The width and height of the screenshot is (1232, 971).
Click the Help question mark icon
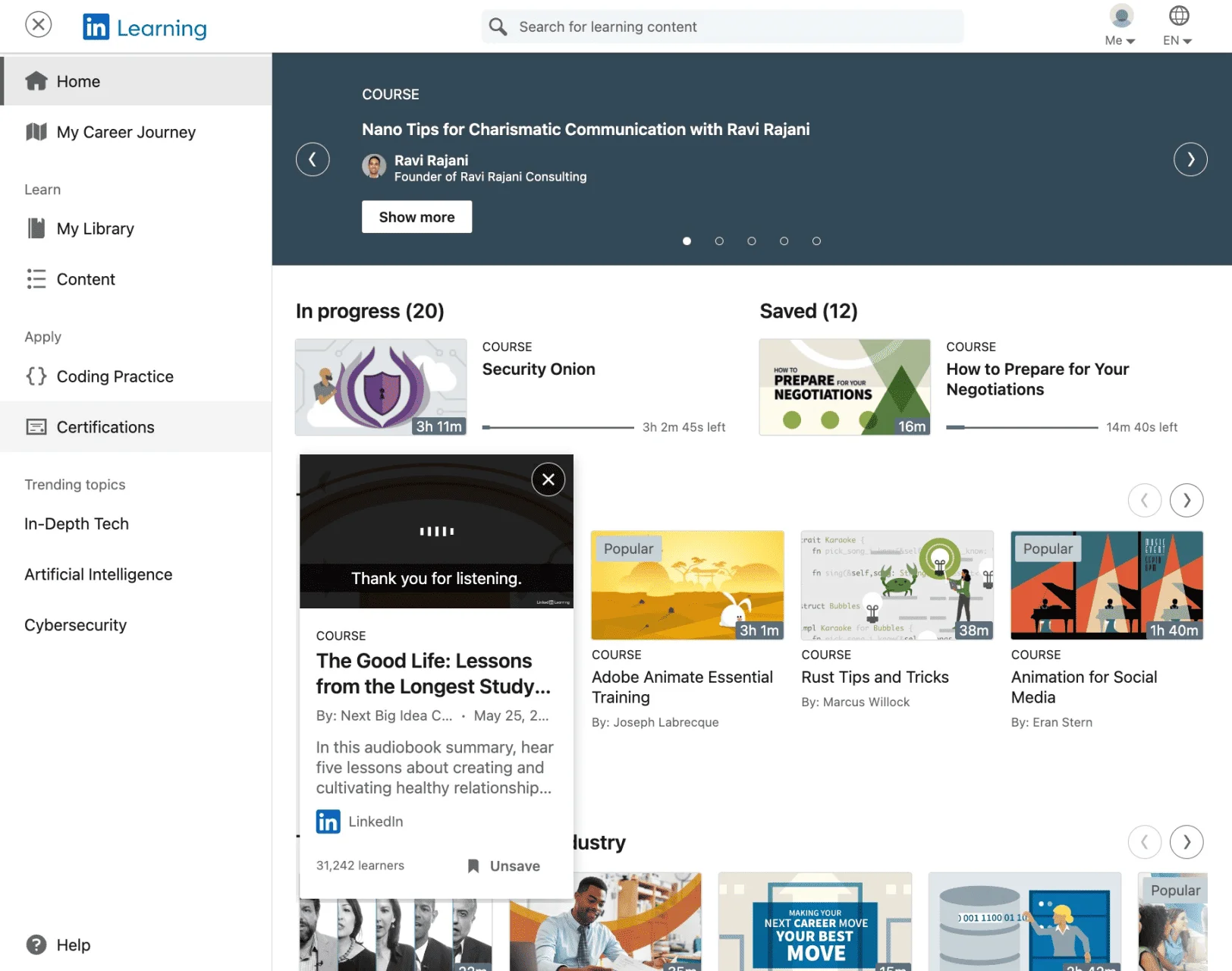click(x=36, y=944)
